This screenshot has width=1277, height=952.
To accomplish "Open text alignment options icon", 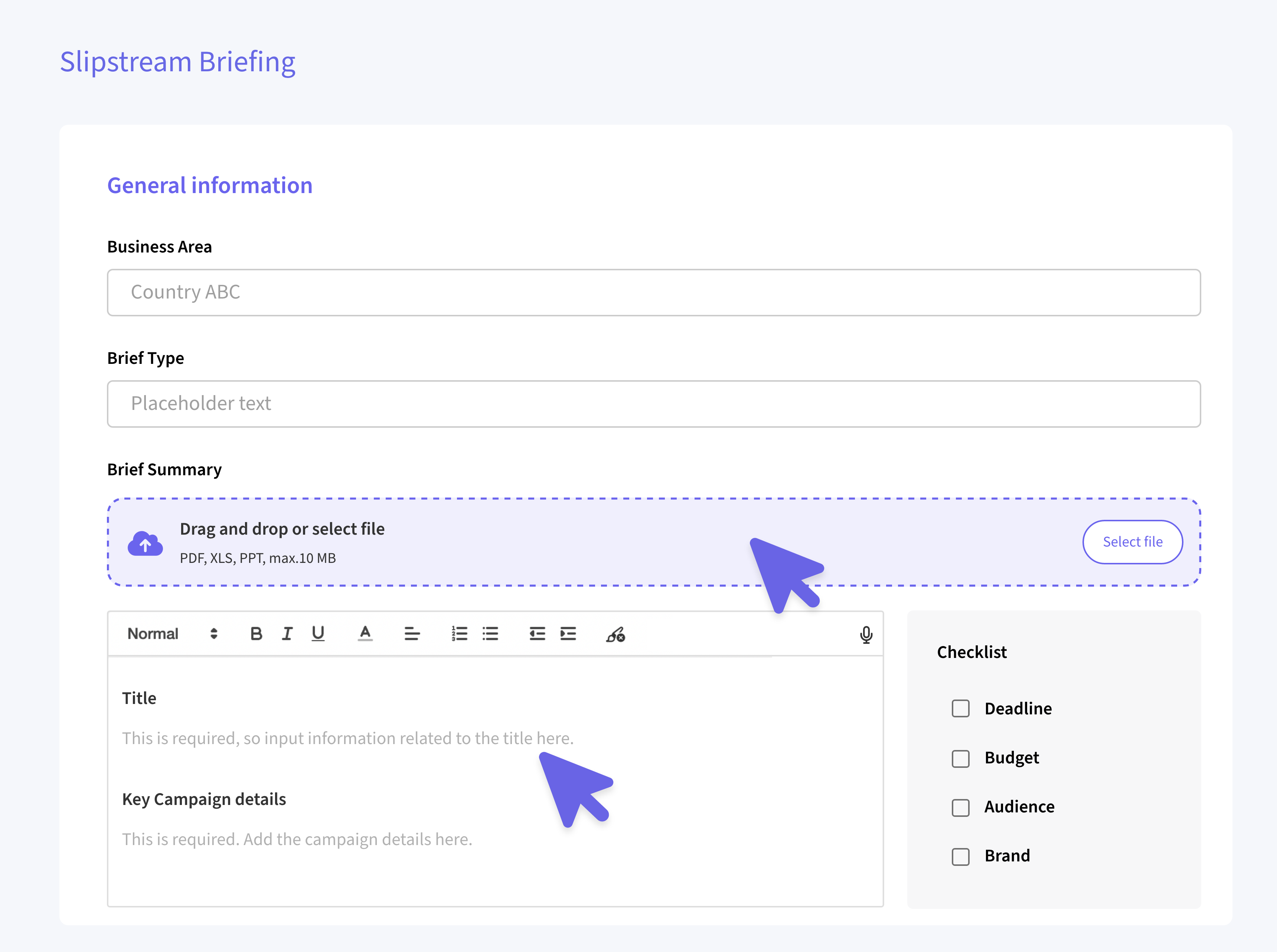I will (412, 634).
